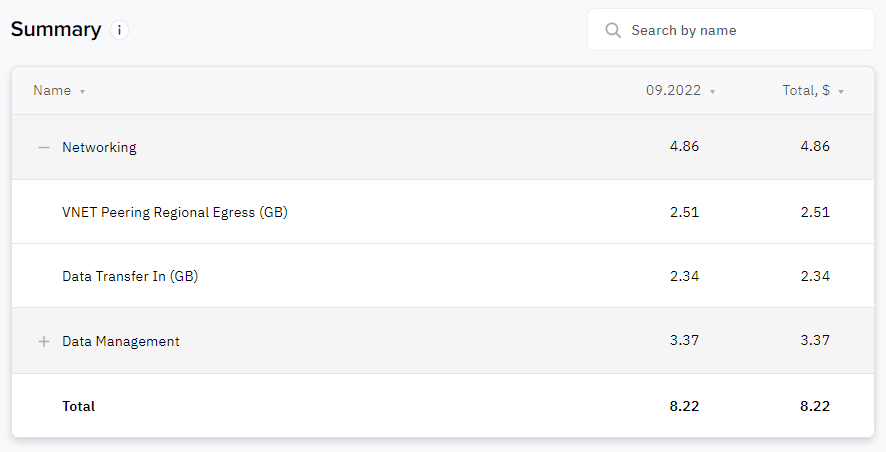
Task: Click the Name column header
Action: [x=52, y=90]
